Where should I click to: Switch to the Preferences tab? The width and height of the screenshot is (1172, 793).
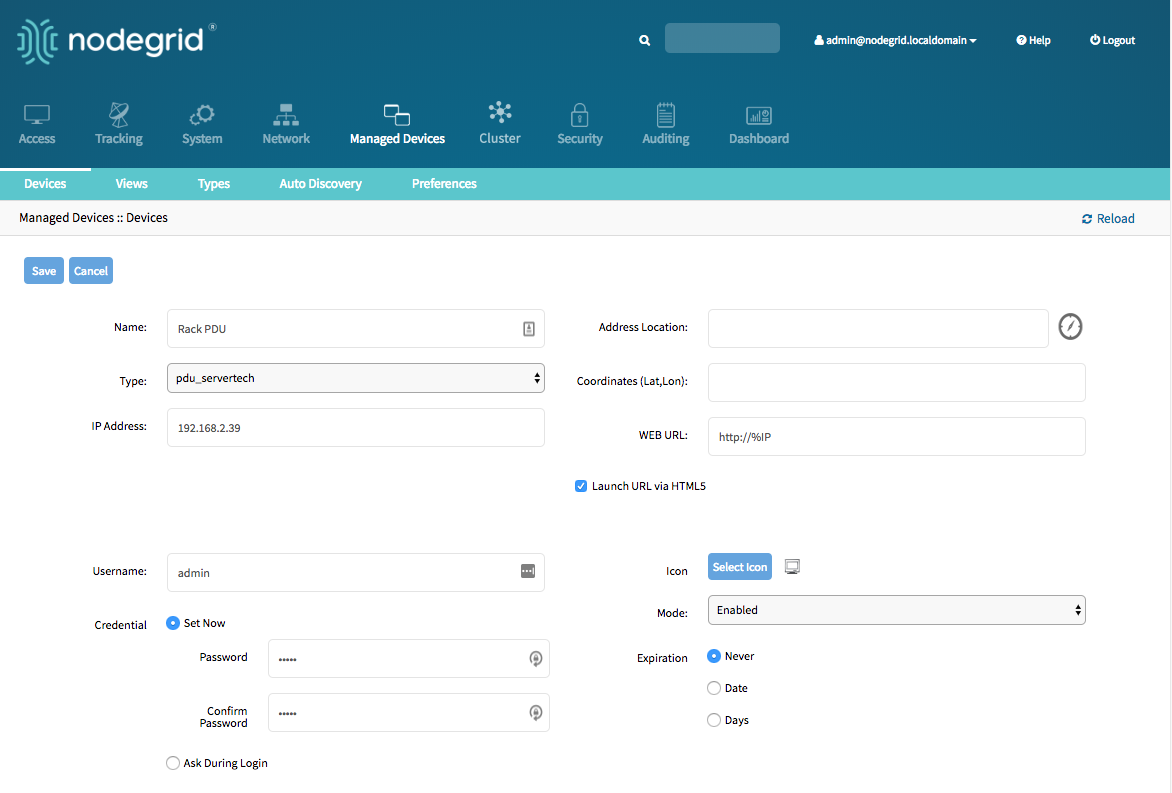click(x=444, y=184)
